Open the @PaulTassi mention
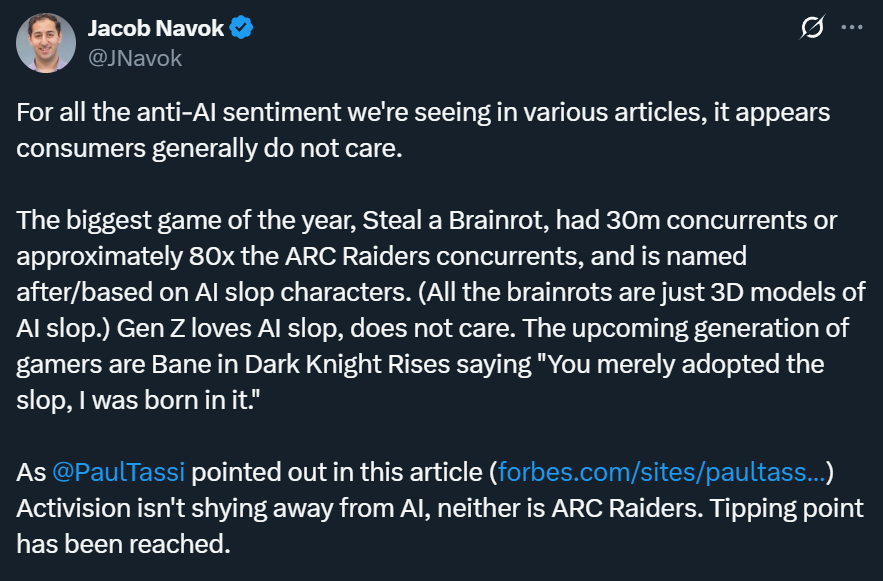Image resolution: width=883 pixels, height=581 pixels. pos(118,472)
